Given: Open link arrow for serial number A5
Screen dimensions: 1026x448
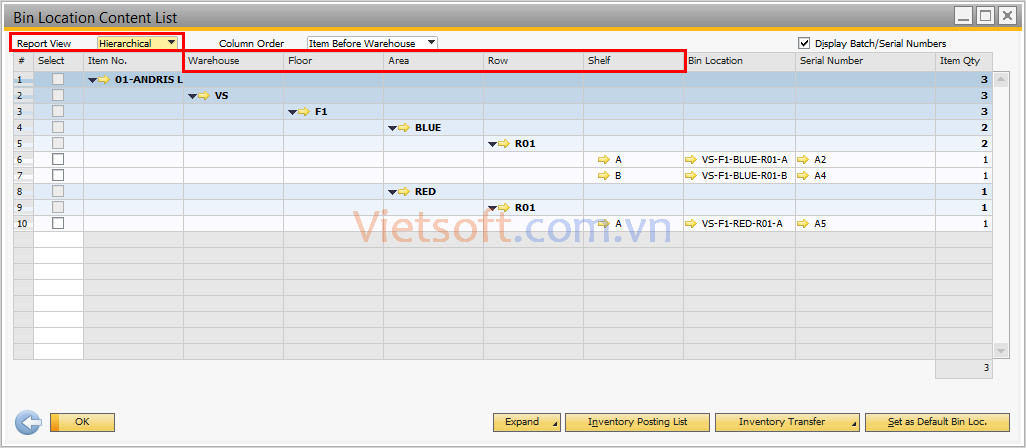Looking at the screenshot, I should [x=803, y=223].
